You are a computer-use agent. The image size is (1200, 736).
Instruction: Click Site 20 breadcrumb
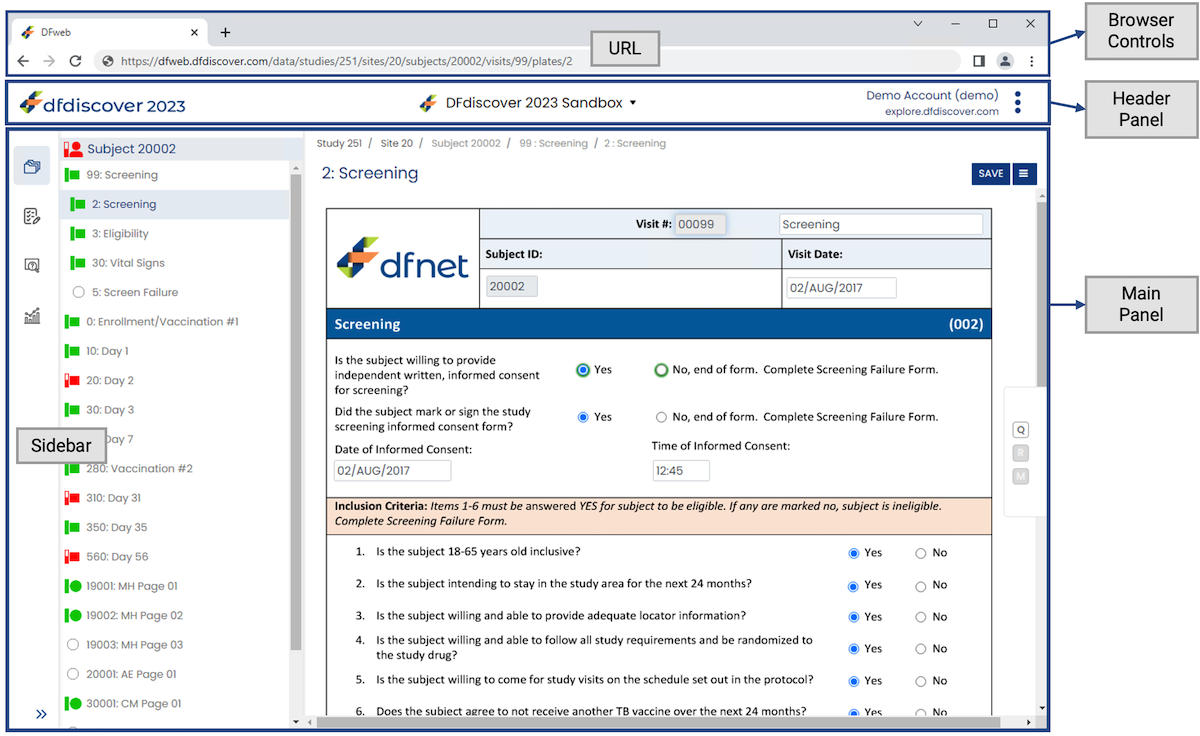click(396, 143)
